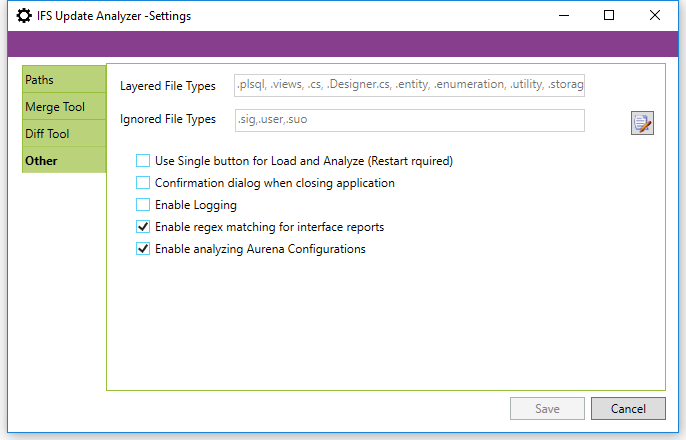Focus the Ignored File Types field
686x440 pixels.
(410, 120)
